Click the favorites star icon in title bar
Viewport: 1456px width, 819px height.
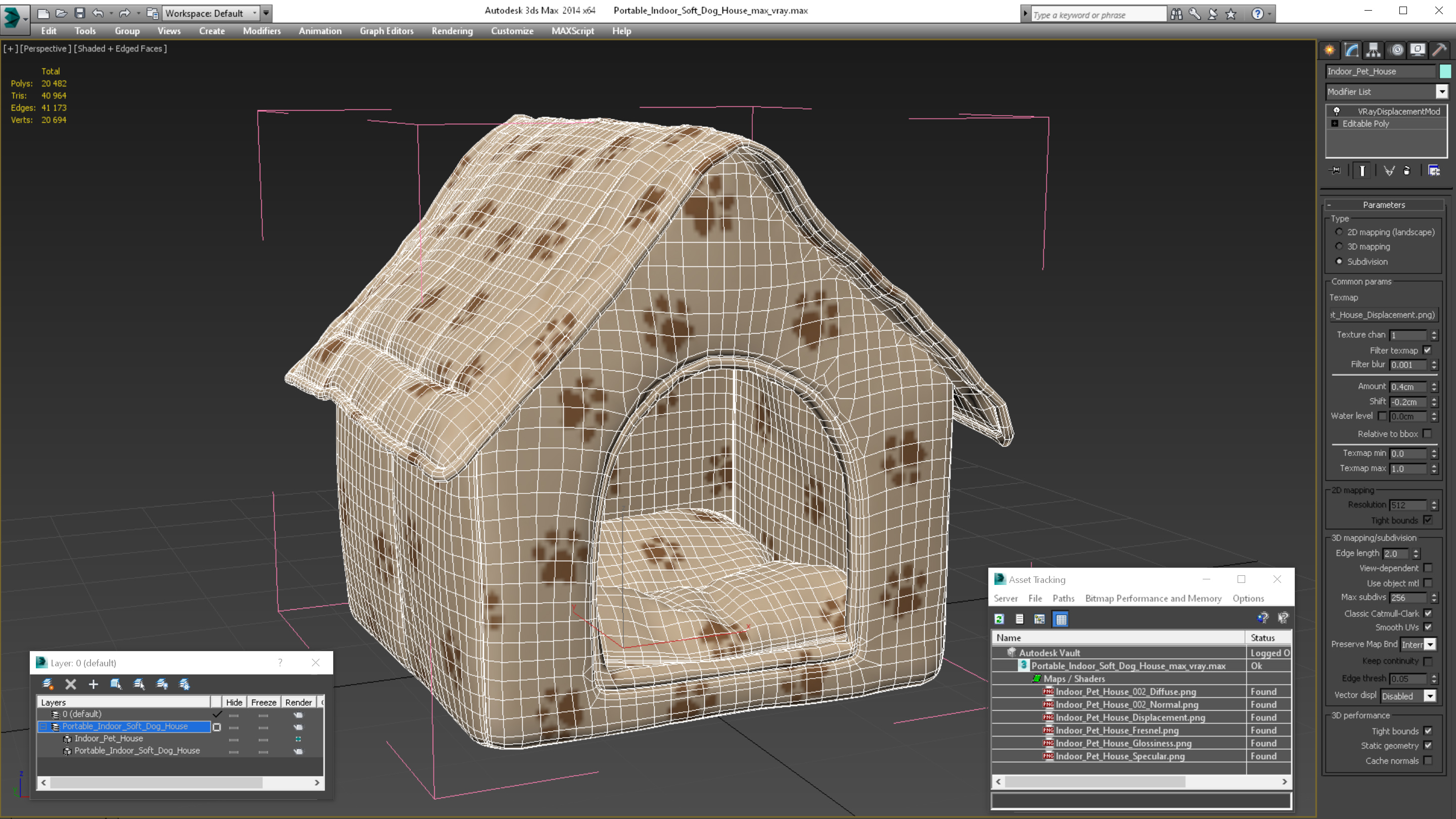1231,14
